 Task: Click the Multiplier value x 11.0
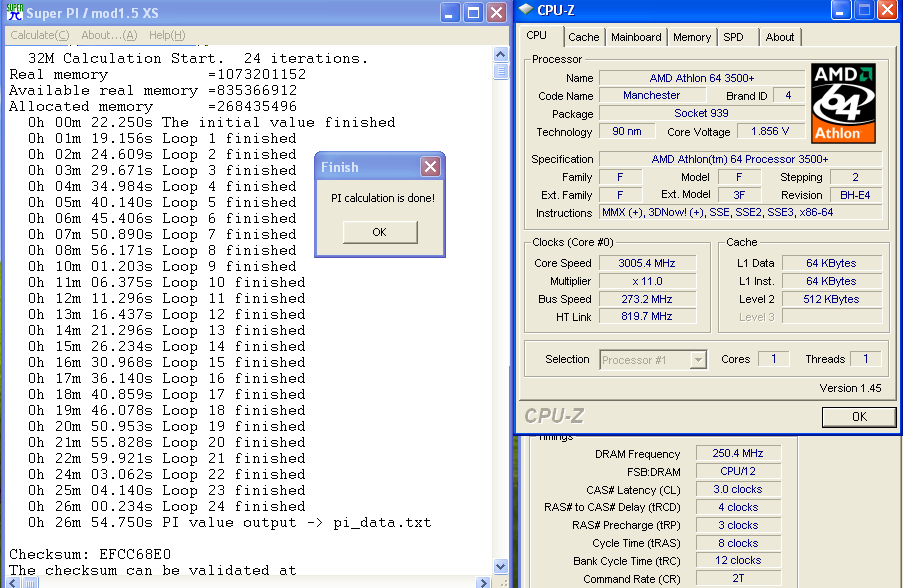pos(647,281)
